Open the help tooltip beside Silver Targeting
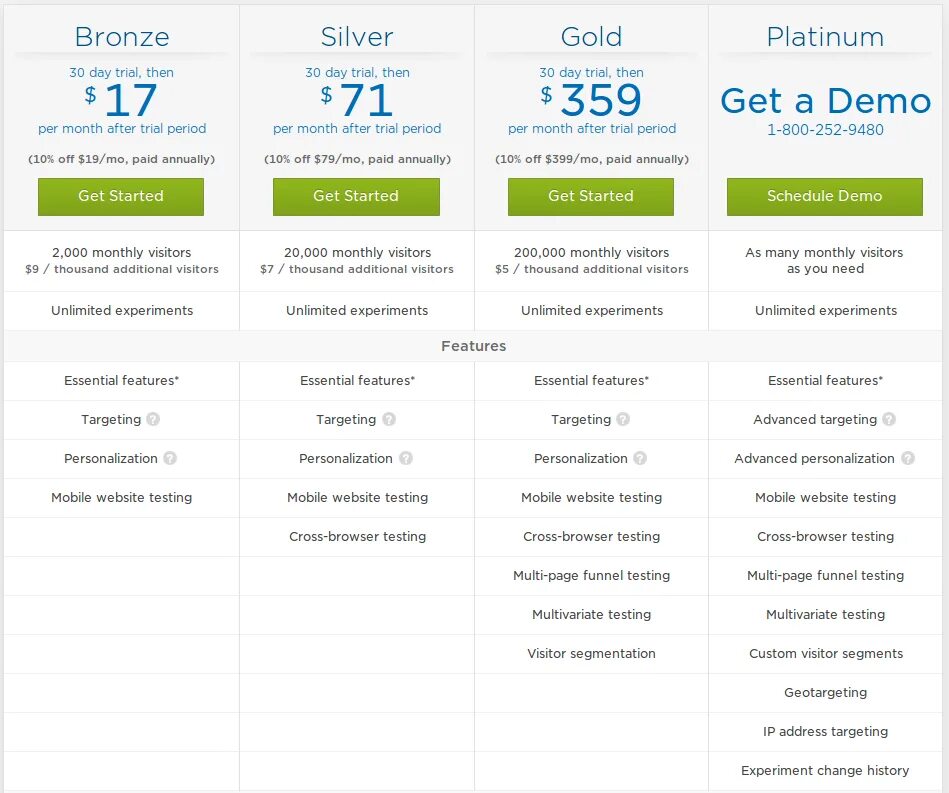 click(x=389, y=419)
